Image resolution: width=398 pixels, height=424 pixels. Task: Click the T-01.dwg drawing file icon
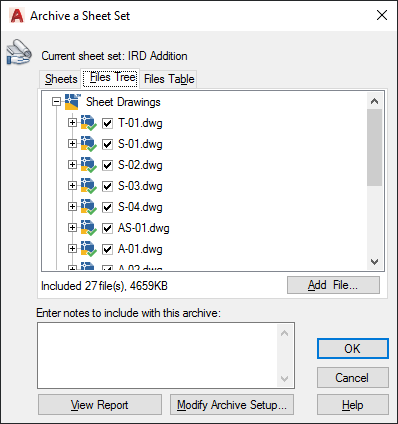coord(89,123)
